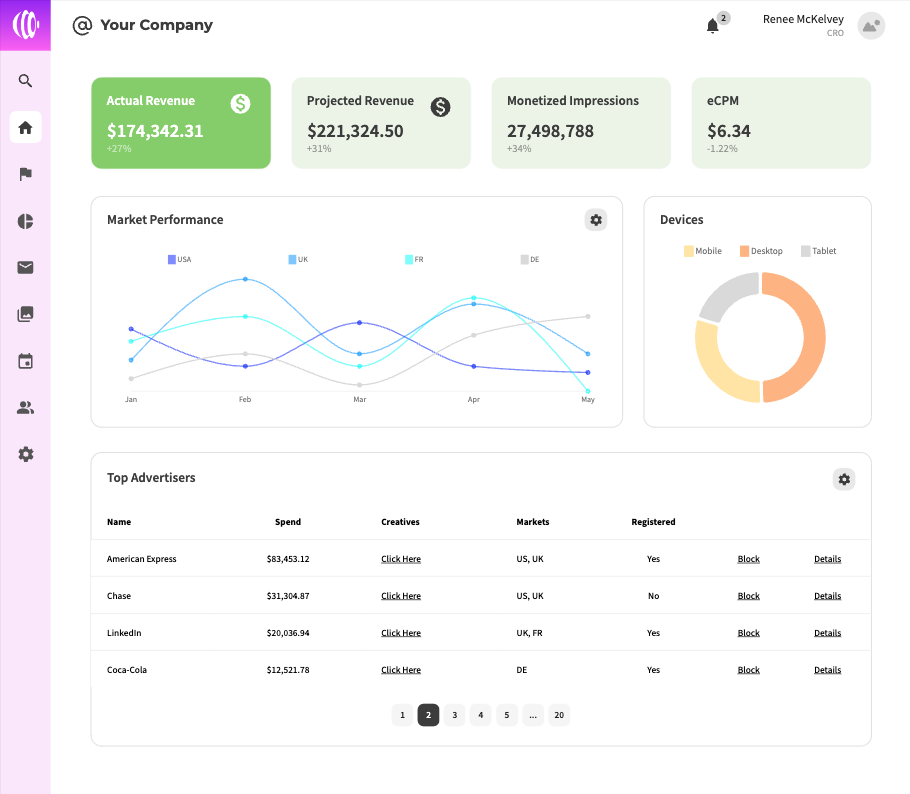This screenshot has width=910, height=794.
Task: Toggle the USA legend in chart
Action: pos(179,260)
